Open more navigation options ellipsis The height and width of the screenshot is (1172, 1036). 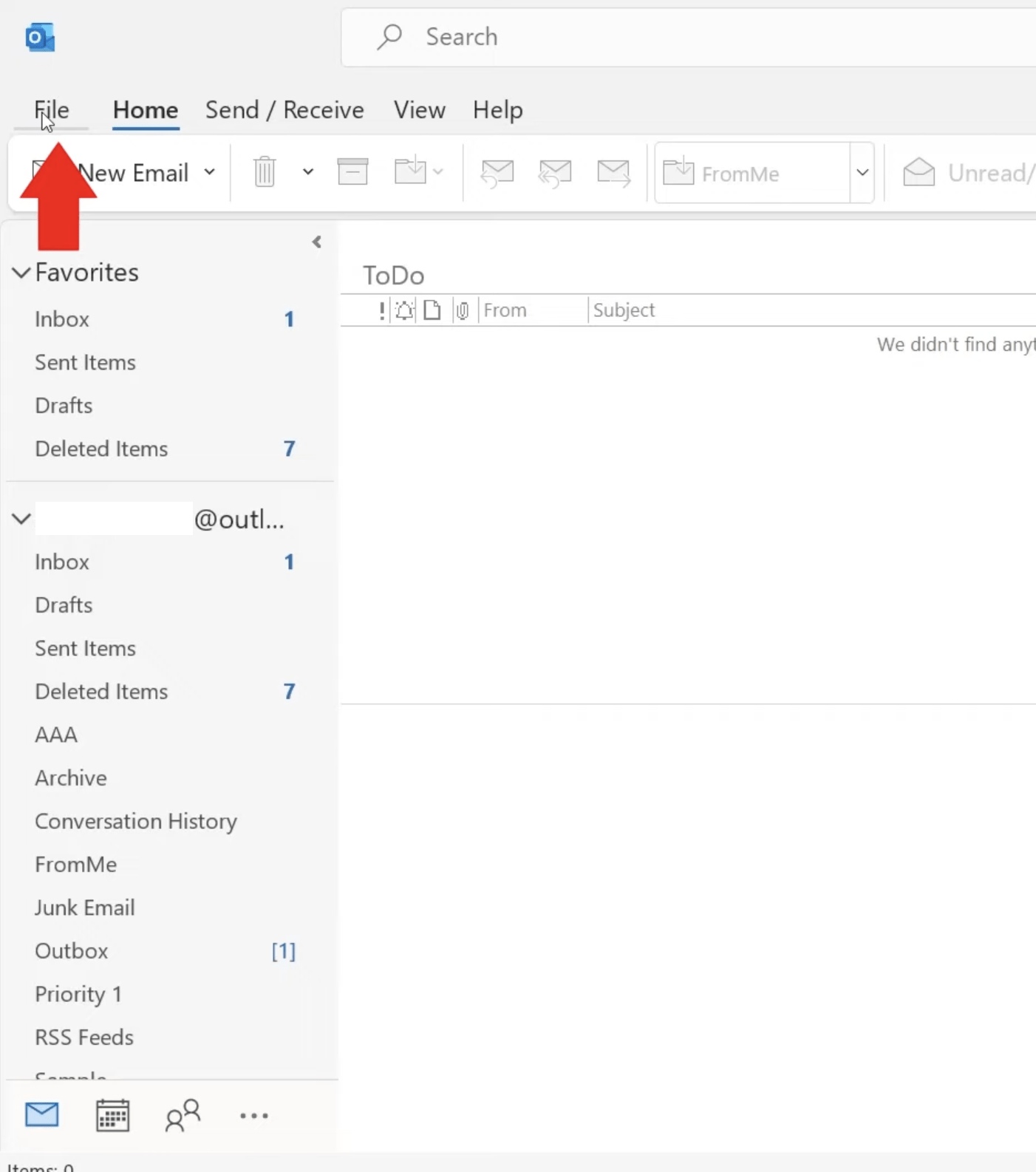click(254, 1116)
